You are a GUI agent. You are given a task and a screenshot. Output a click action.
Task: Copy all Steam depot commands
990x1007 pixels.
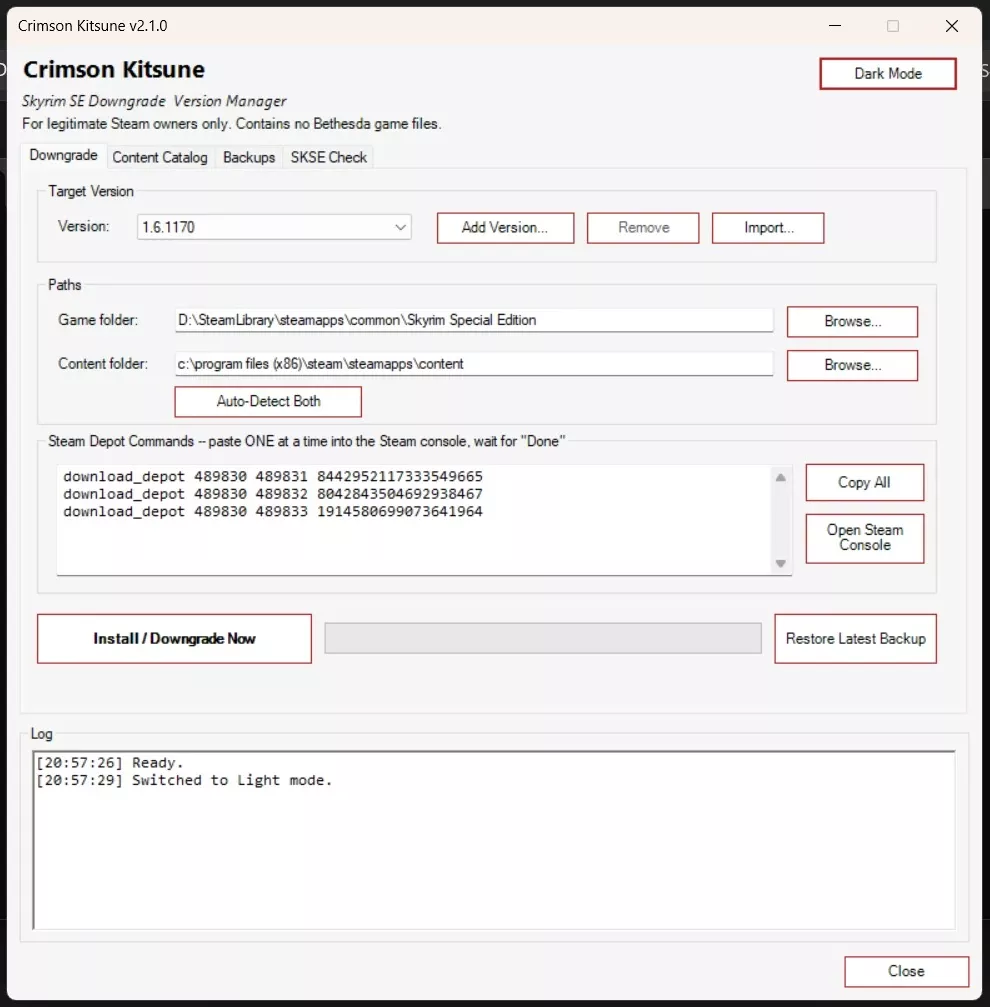[864, 482]
